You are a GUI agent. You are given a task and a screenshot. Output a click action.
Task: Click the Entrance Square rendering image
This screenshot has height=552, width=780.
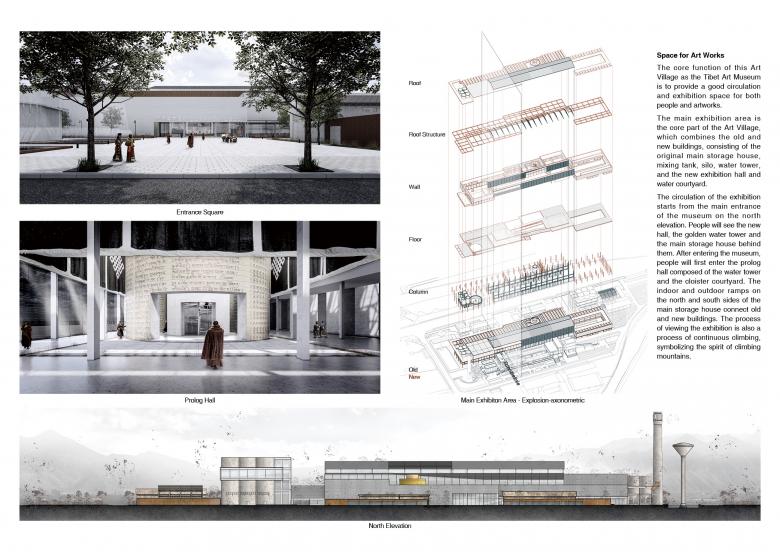click(200, 117)
